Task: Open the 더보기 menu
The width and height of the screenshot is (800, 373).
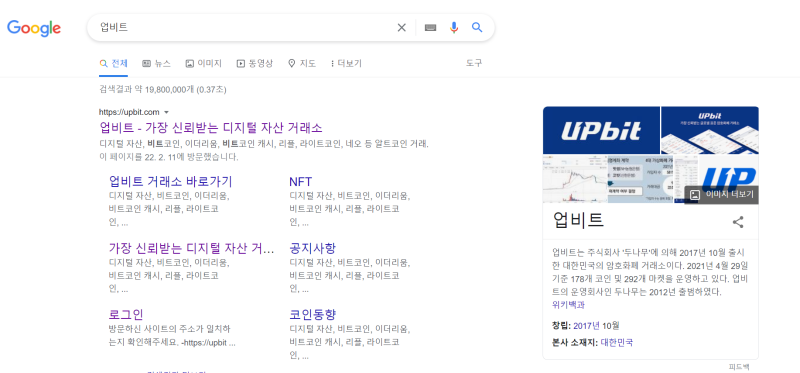Action: [346, 63]
